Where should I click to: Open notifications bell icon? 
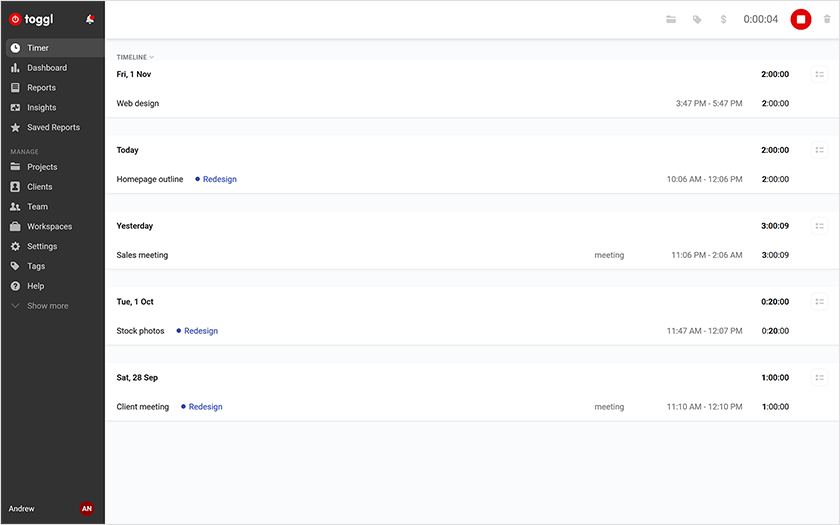90,19
